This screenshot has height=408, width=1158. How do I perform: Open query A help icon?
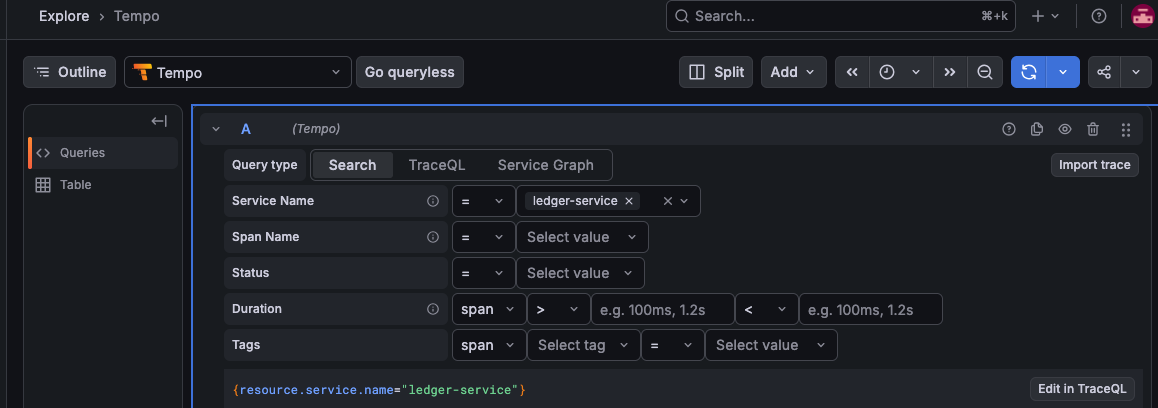[x=1009, y=129]
